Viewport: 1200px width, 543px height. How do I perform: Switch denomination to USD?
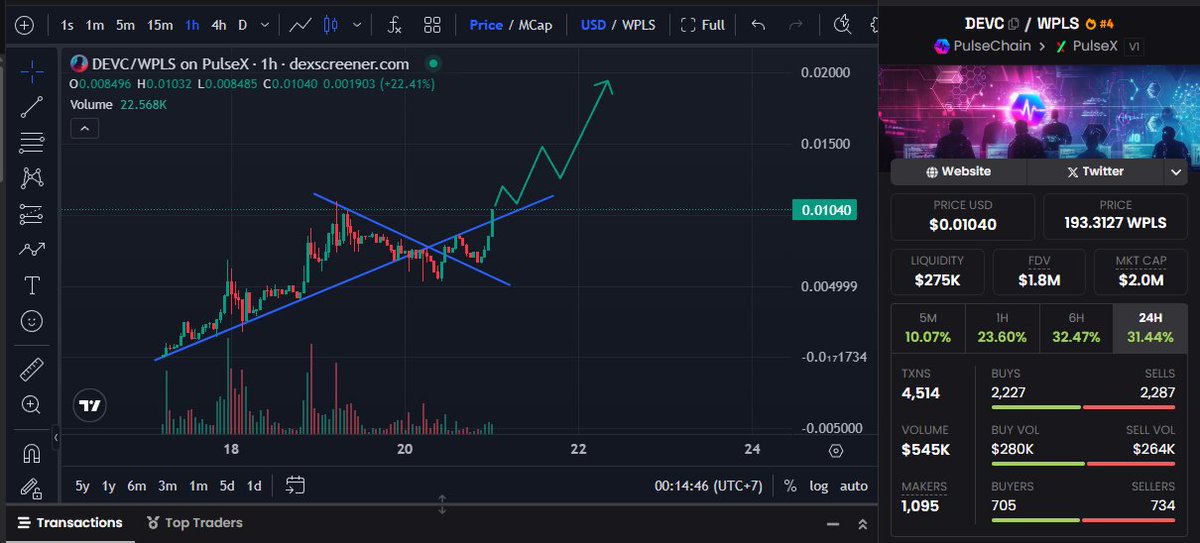[x=594, y=25]
